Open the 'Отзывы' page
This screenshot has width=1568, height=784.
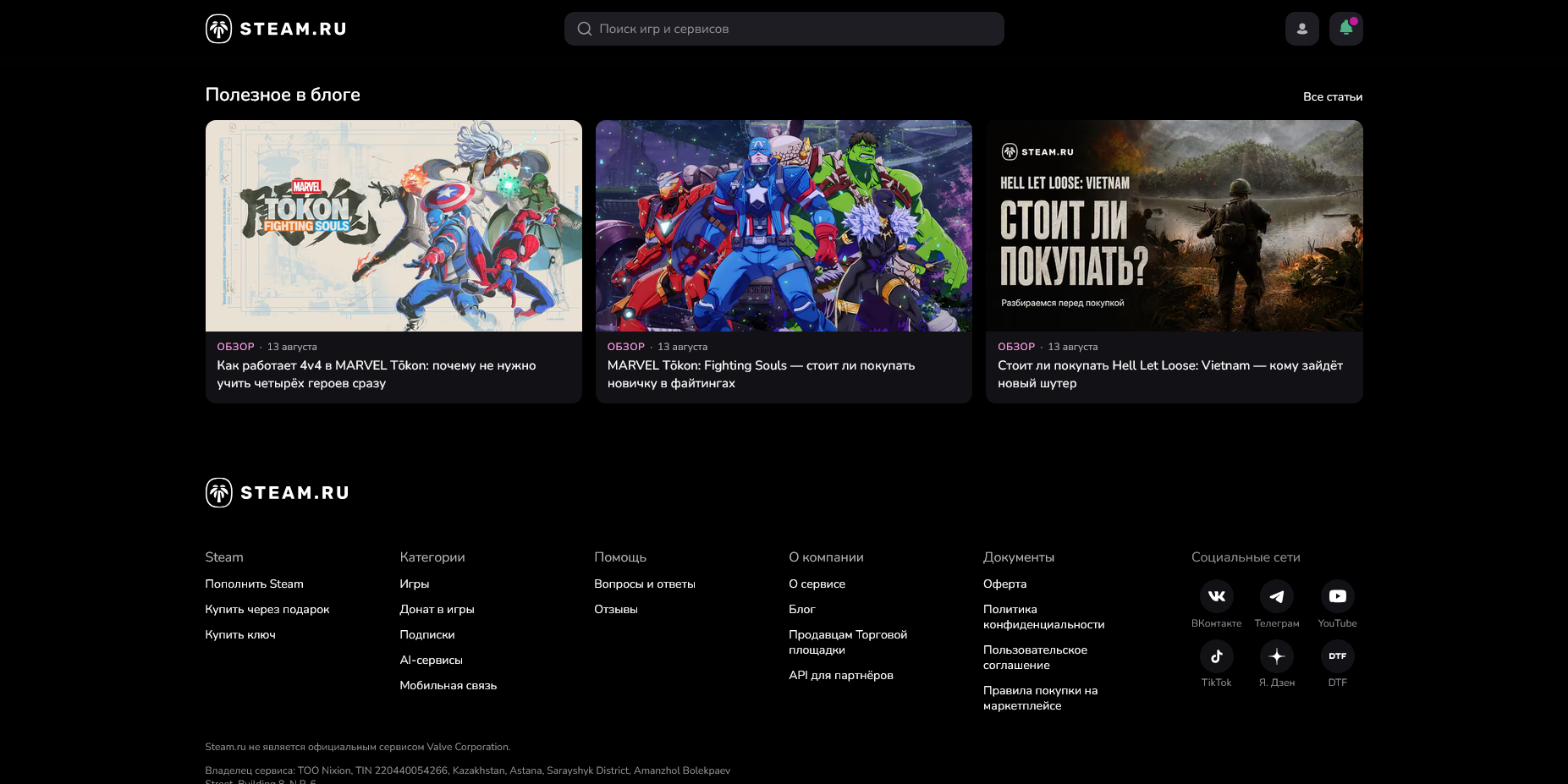click(615, 609)
